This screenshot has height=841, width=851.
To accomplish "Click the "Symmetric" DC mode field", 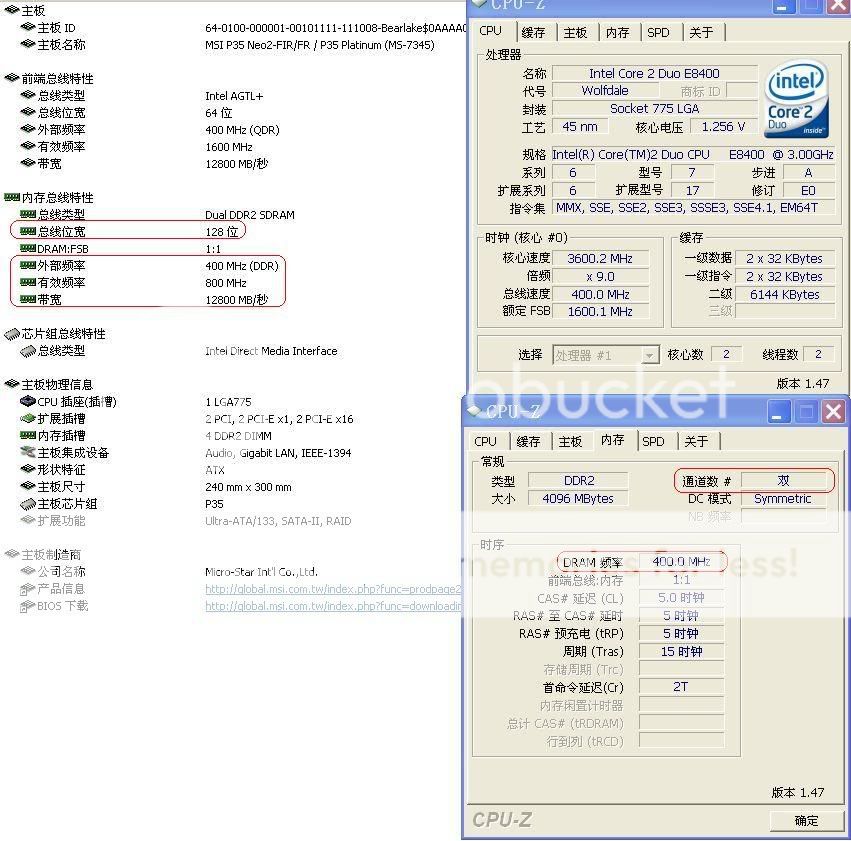I will (783, 499).
